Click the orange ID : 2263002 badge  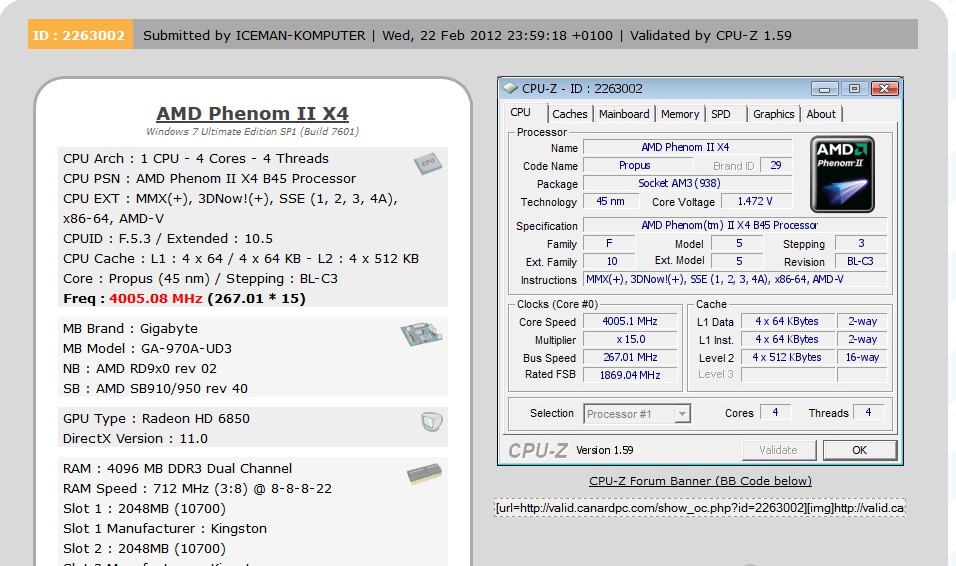point(80,35)
